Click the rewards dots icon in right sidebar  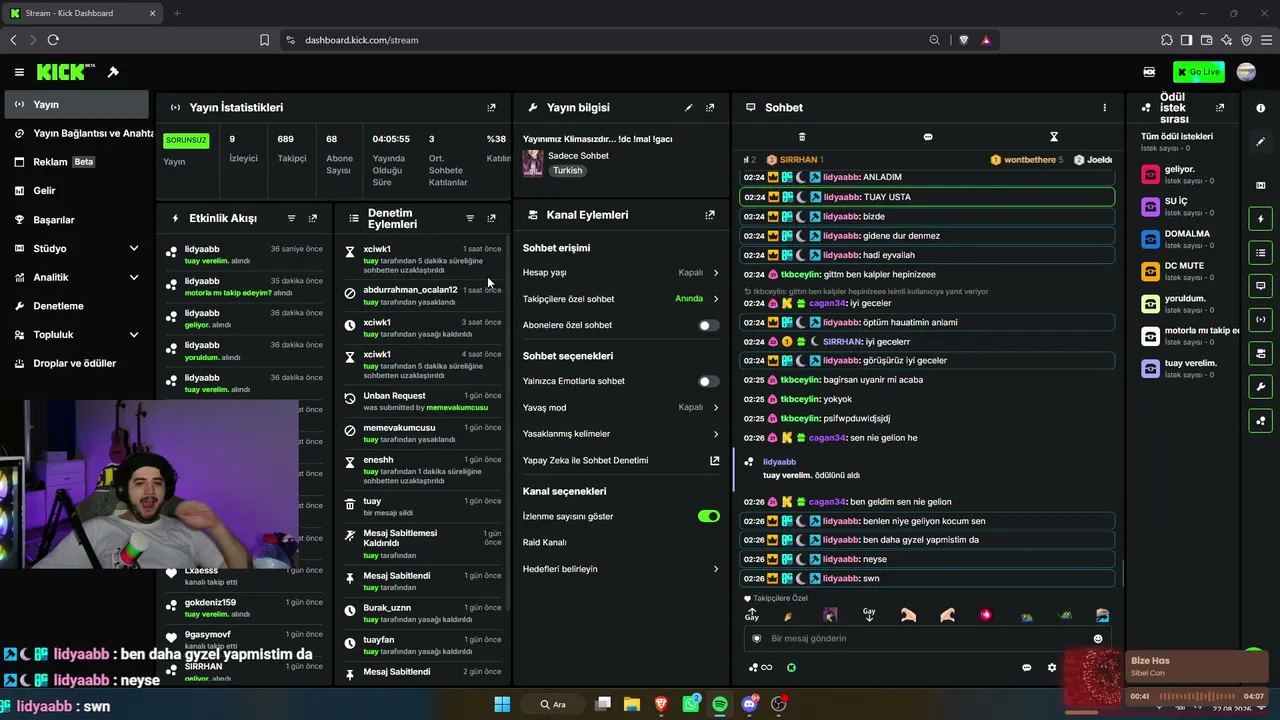pos(1261,421)
